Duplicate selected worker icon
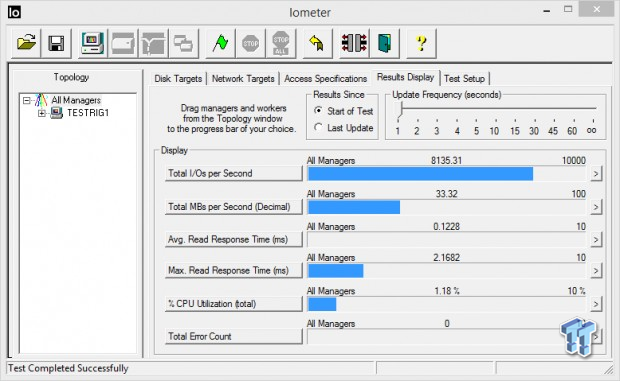The image size is (620, 381). pos(183,43)
